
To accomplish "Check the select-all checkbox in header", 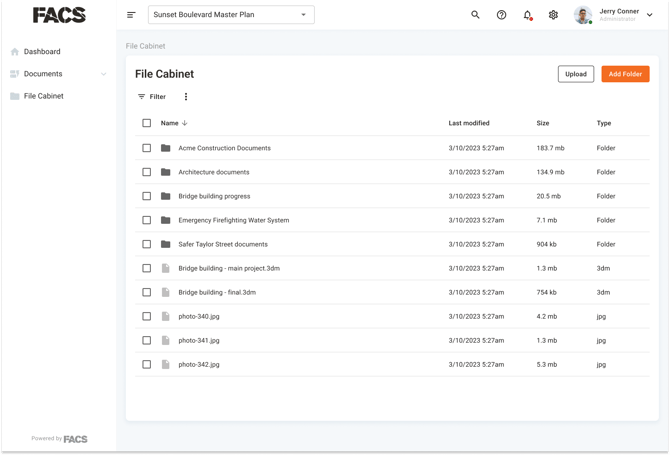I will pos(147,123).
